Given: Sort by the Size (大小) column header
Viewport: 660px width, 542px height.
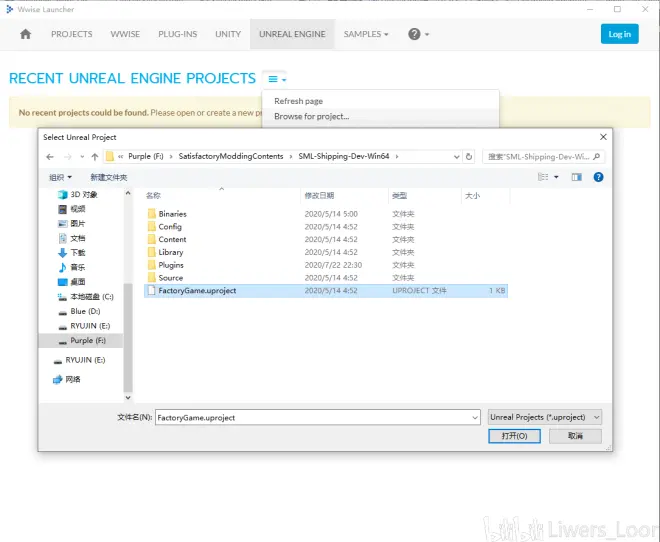Looking at the screenshot, I should point(485,195).
